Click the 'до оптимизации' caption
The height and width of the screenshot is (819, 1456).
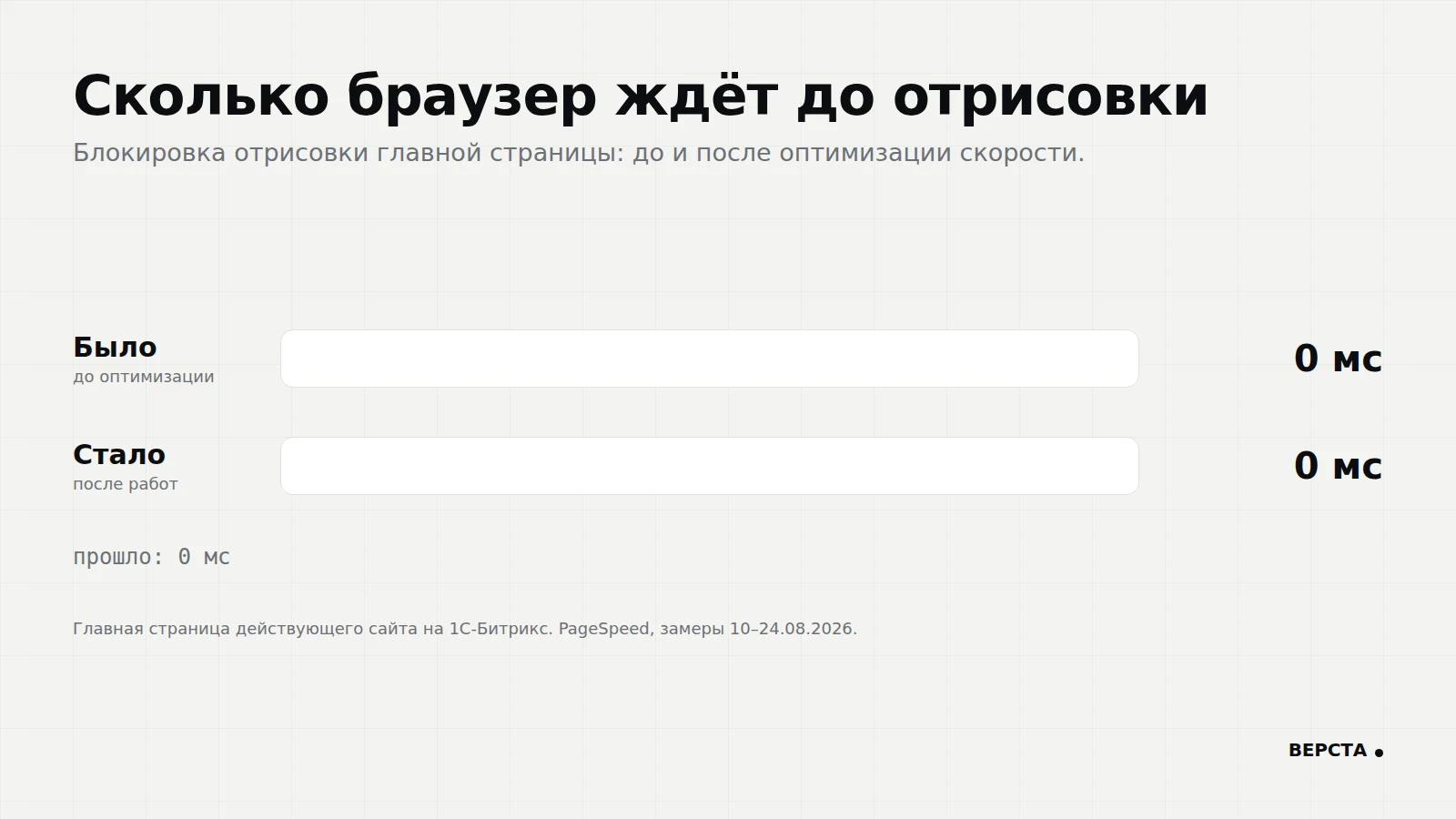144,377
